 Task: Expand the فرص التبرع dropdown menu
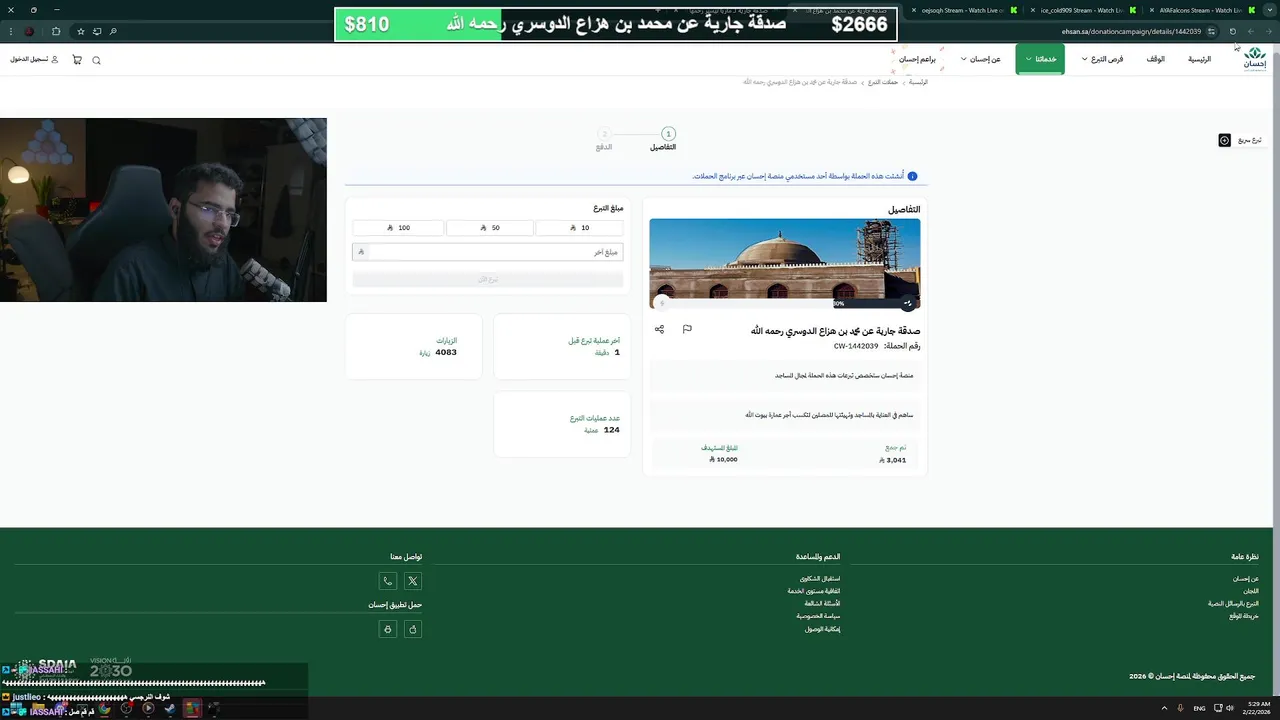(x=1101, y=59)
